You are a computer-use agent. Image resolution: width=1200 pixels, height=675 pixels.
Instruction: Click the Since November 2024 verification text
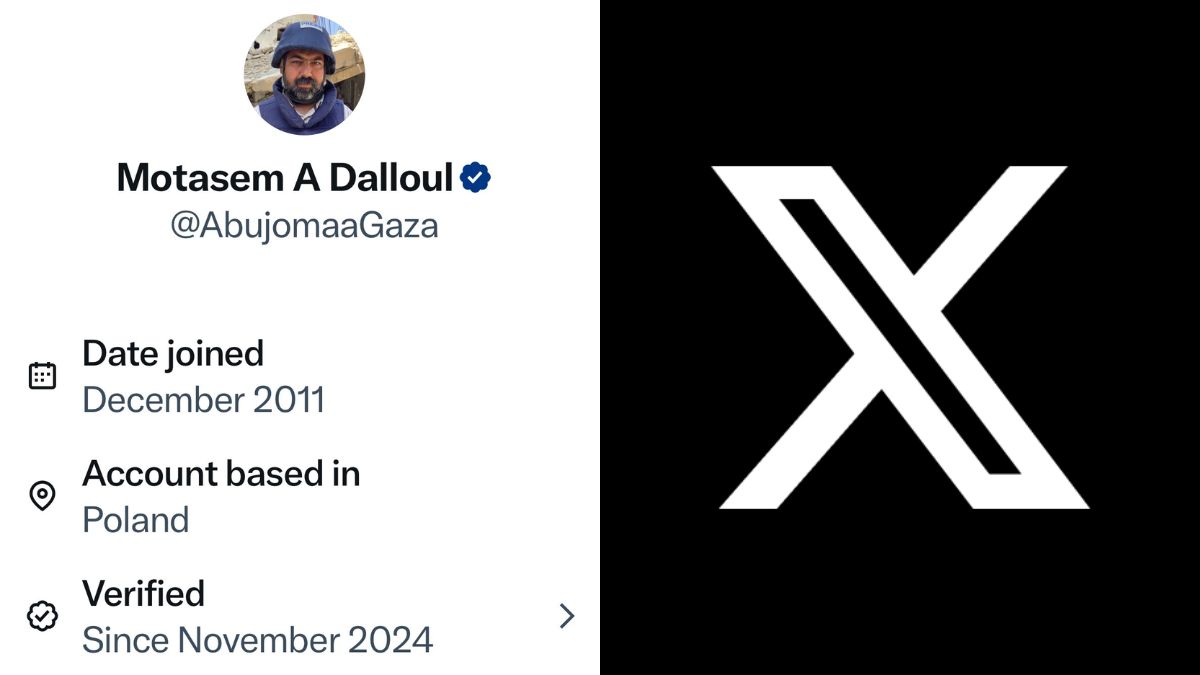coord(258,639)
